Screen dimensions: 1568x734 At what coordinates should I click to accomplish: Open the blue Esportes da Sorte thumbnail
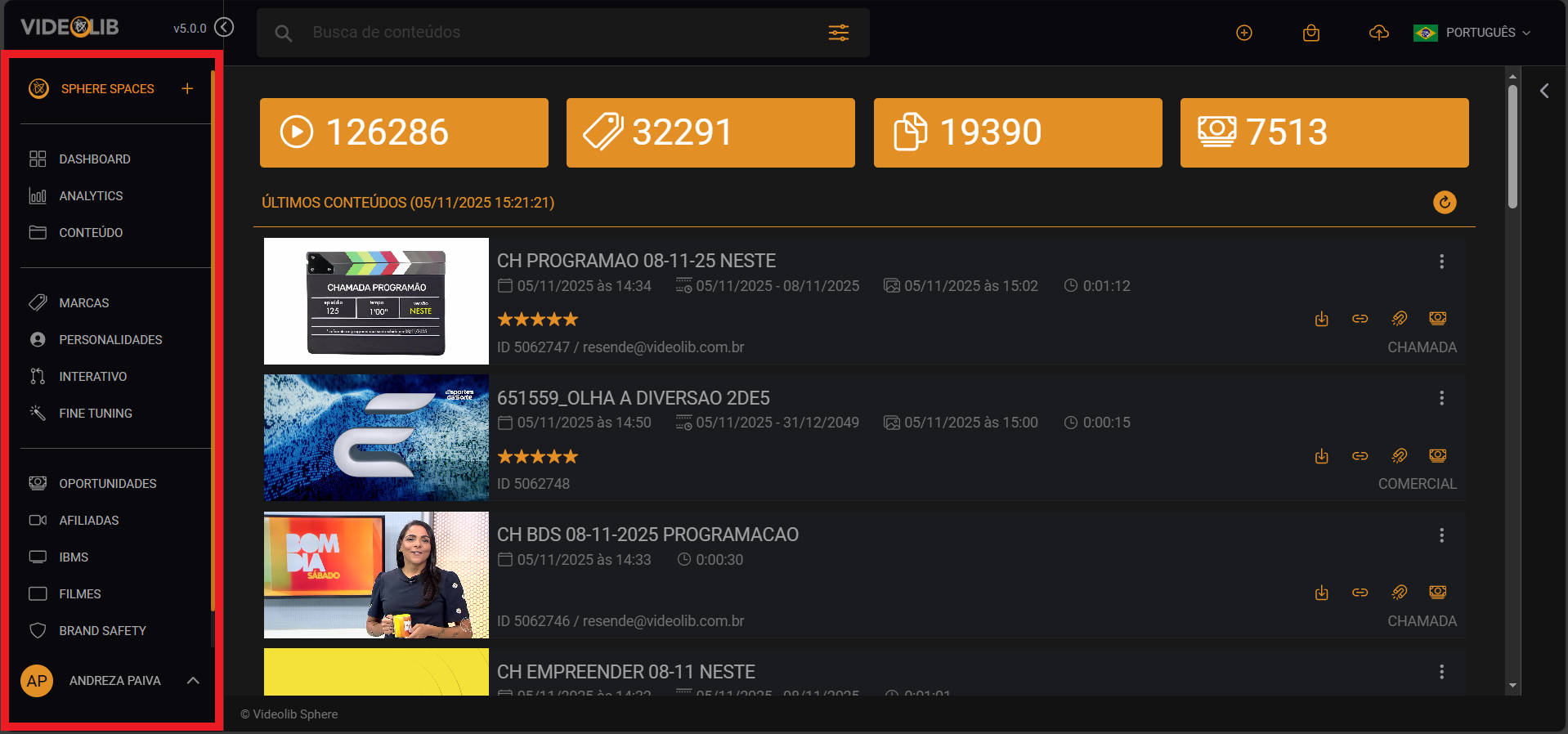pyautogui.click(x=376, y=437)
